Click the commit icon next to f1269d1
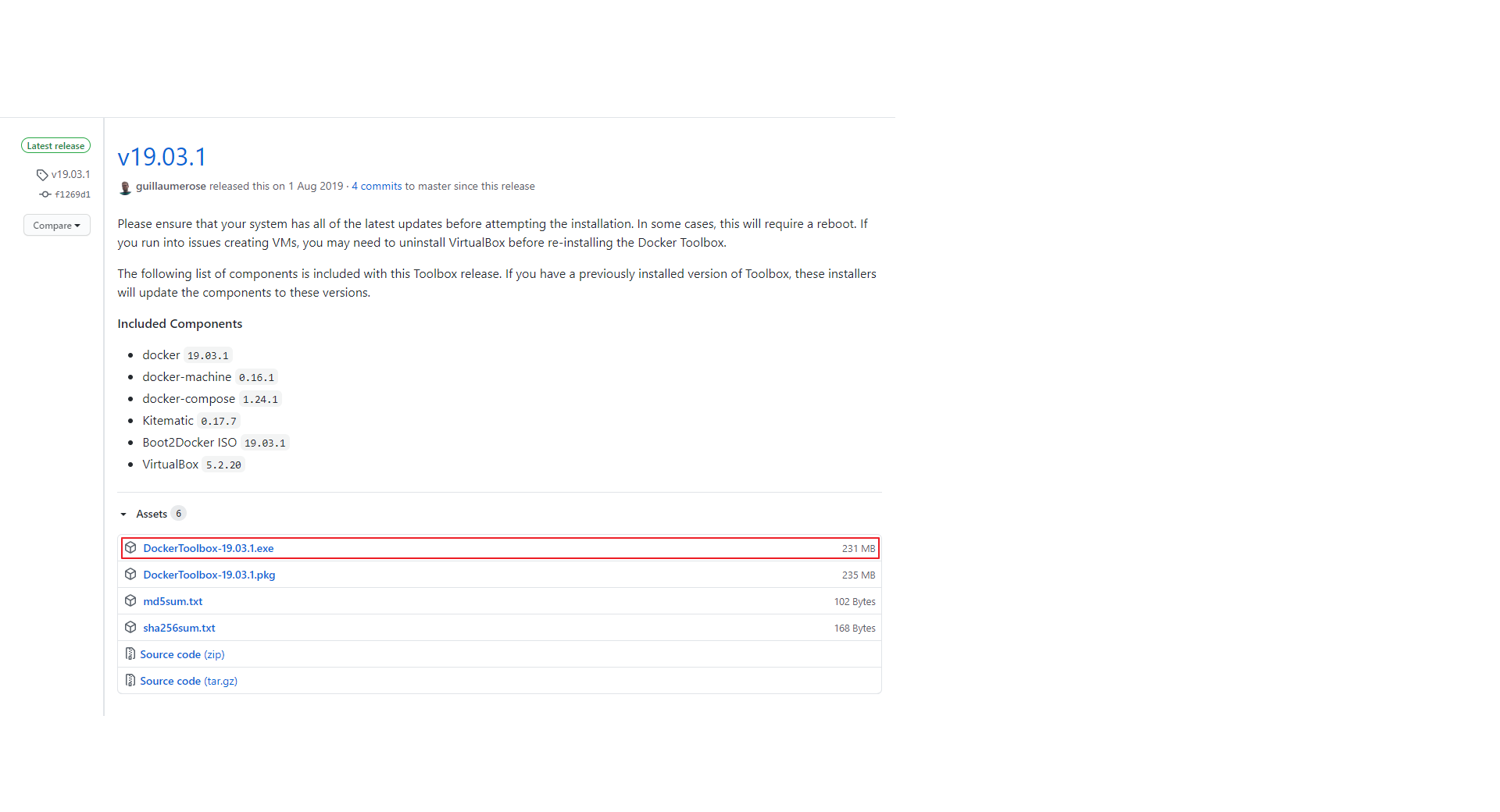Image resolution: width=1500 pixels, height=812 pixels. click(45, 194)
